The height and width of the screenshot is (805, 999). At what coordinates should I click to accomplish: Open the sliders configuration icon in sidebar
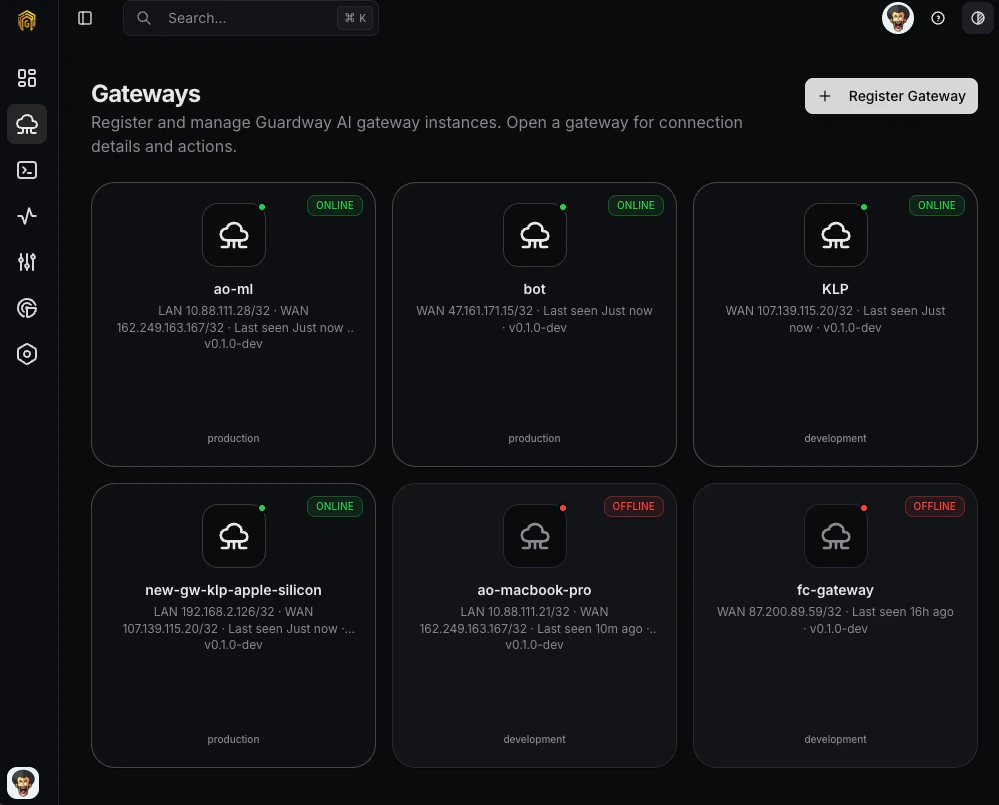(27, 262)
